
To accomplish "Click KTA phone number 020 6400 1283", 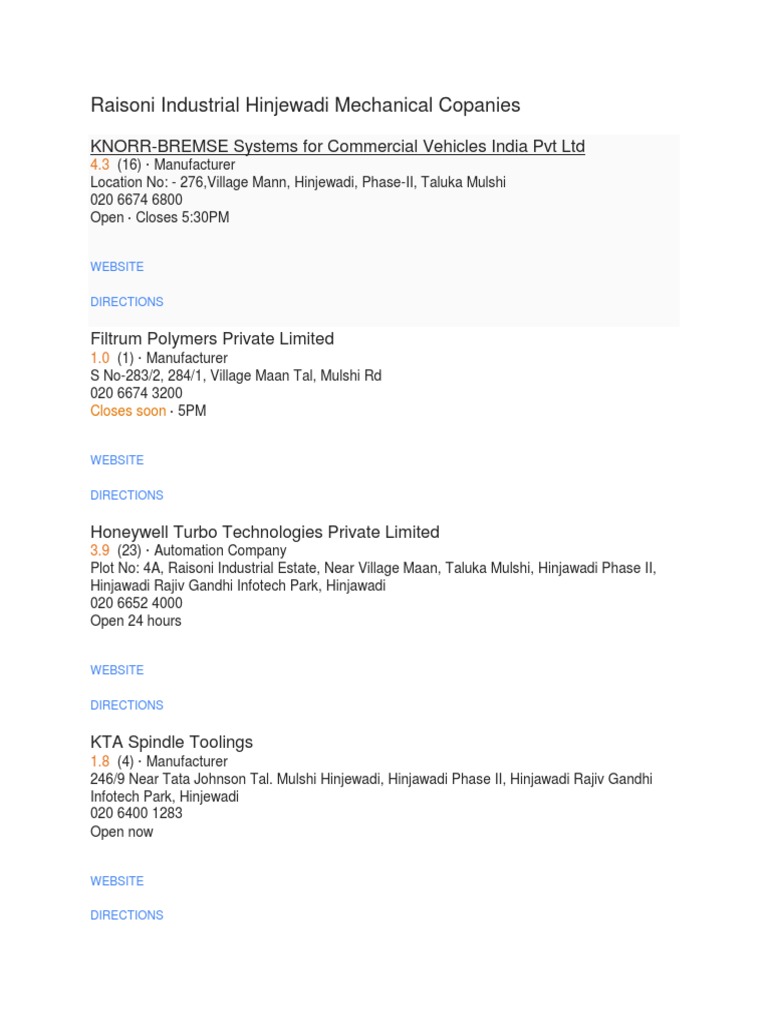I will pyautogui.click(x=136, y=814).
